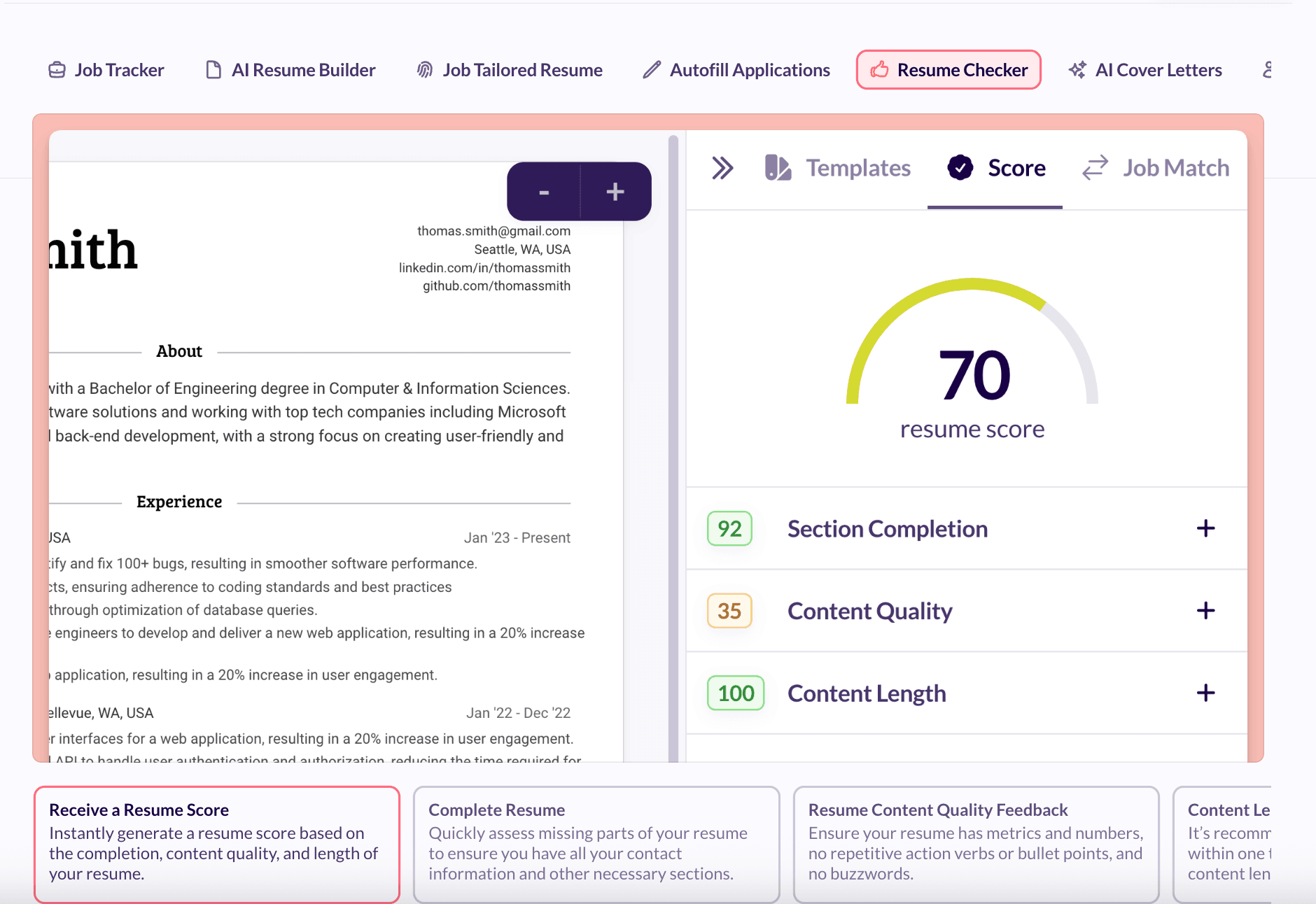Image resolution: width=1316 pixels, height=904 pixels.
Task: Click the Templates swatch icon
Action: [778, 168]
